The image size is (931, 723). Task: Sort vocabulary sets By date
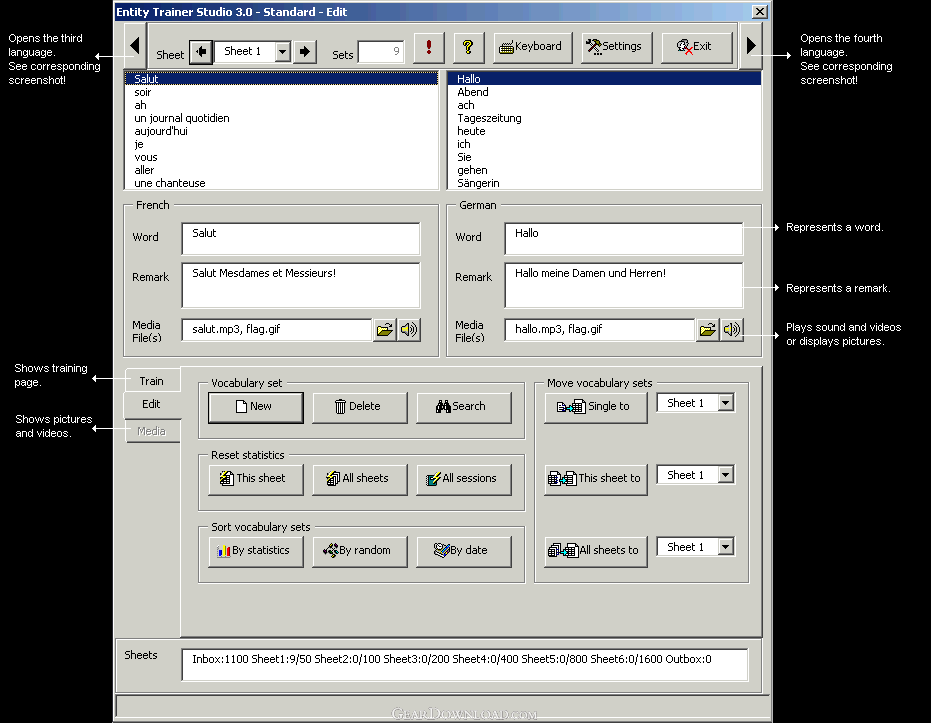tap(464, 551)
